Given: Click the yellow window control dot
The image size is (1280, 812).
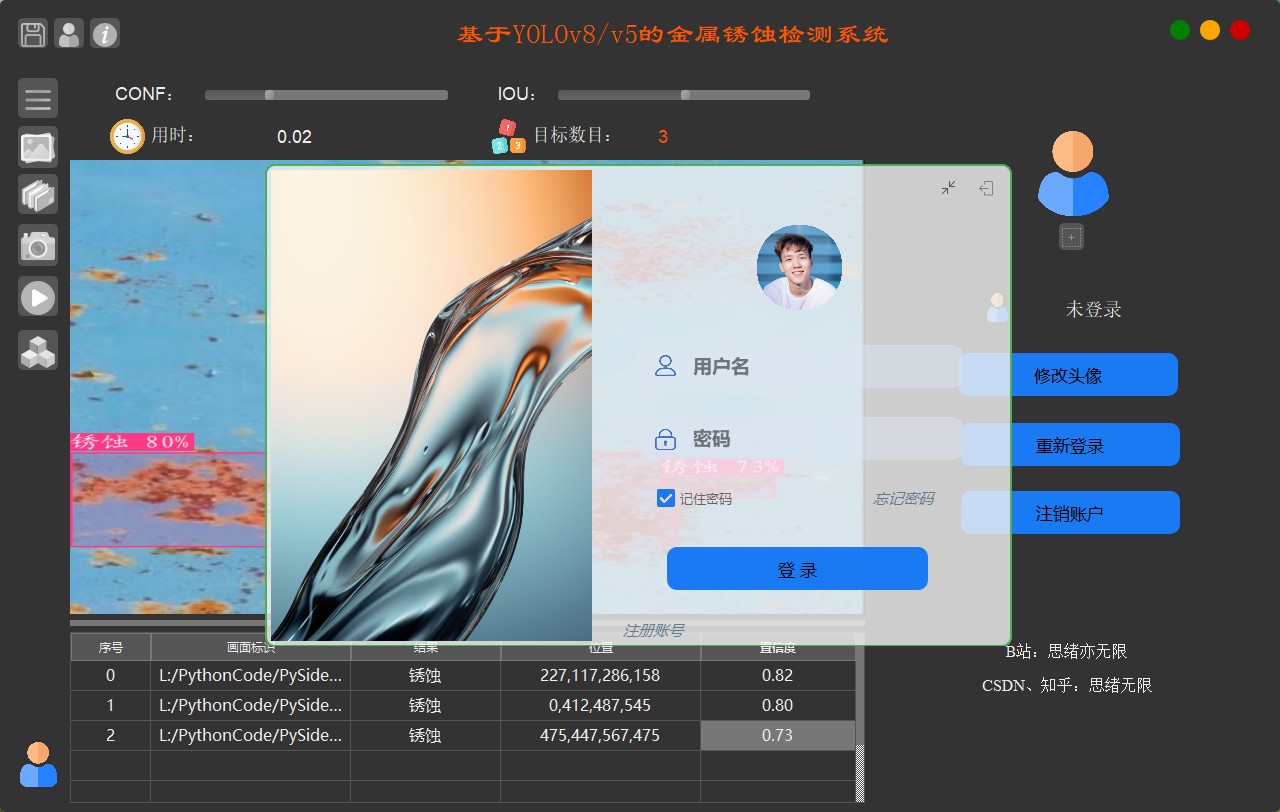Looking at the screenshot, I should (1210, 30).
